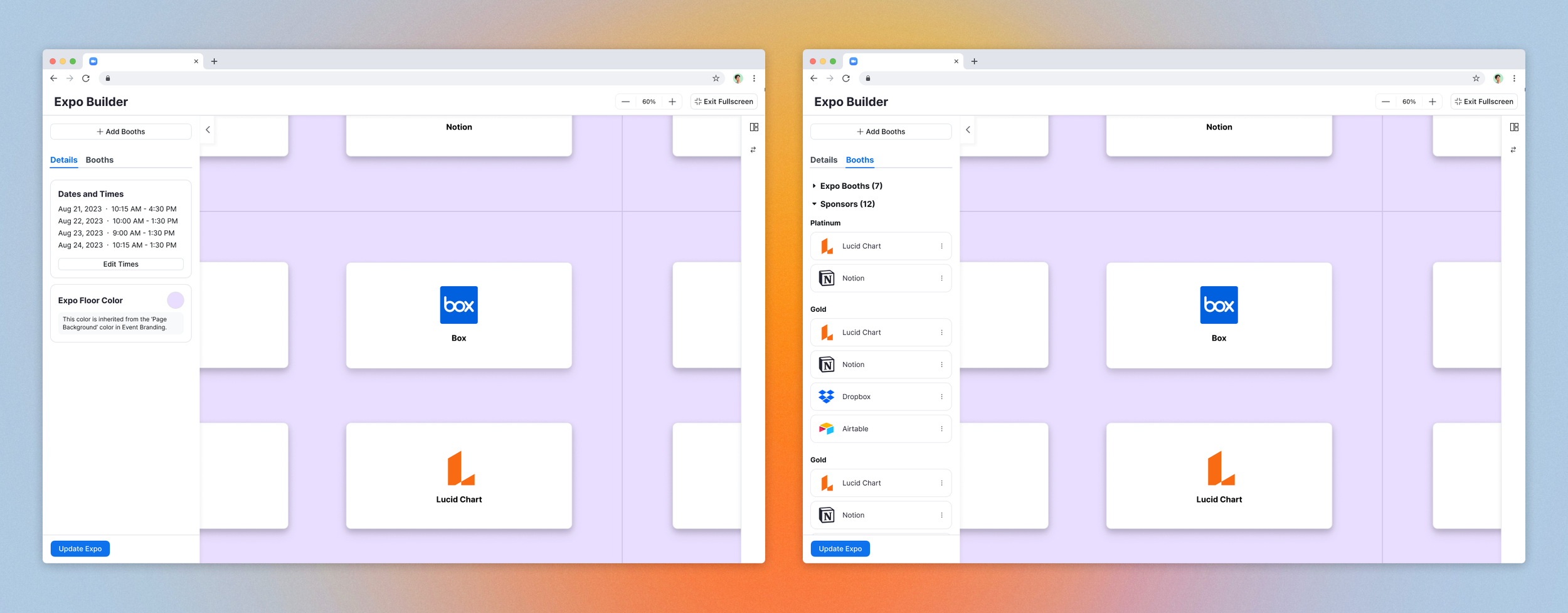
Task: Click swap arrows icon in right window
Action: click(x=1513, y=150)
